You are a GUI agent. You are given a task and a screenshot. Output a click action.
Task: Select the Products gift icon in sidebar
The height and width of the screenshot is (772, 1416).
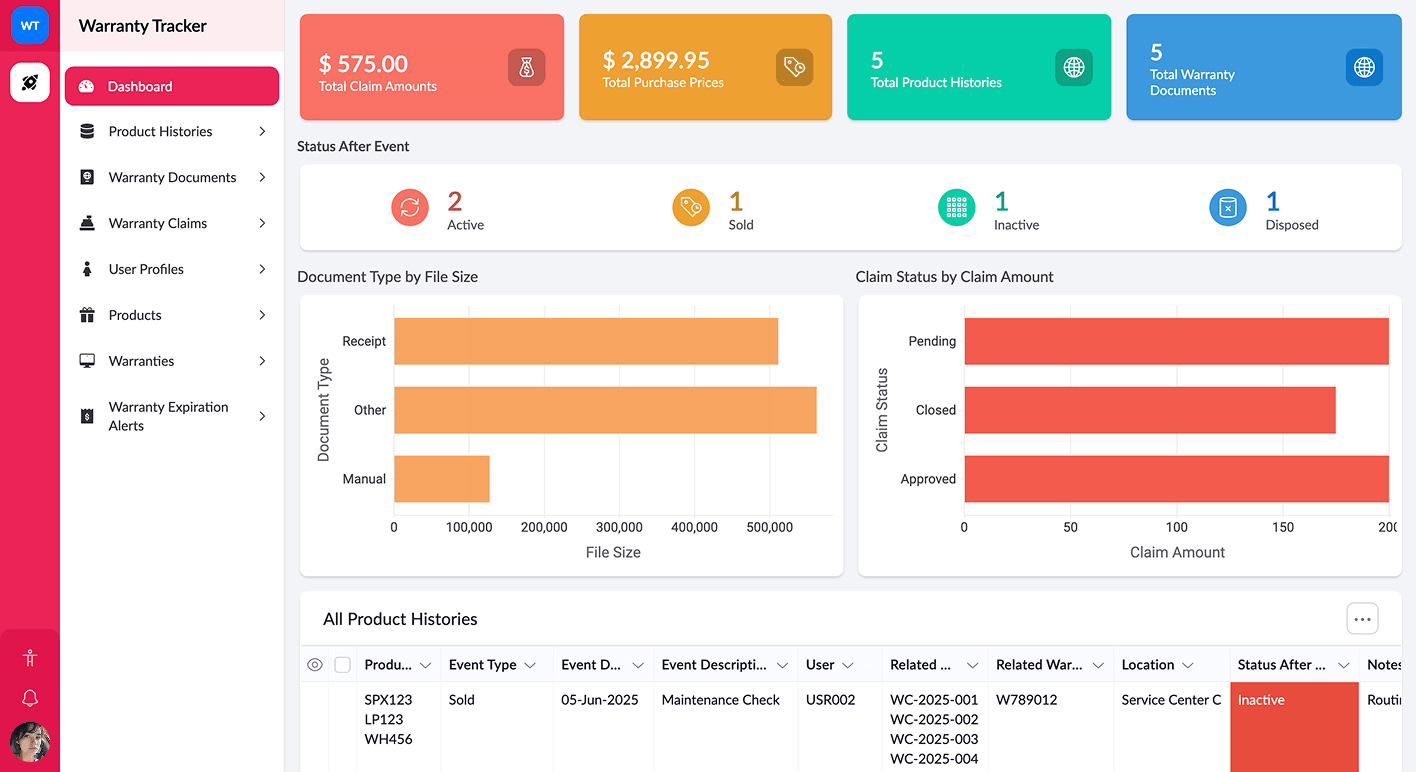87,315
